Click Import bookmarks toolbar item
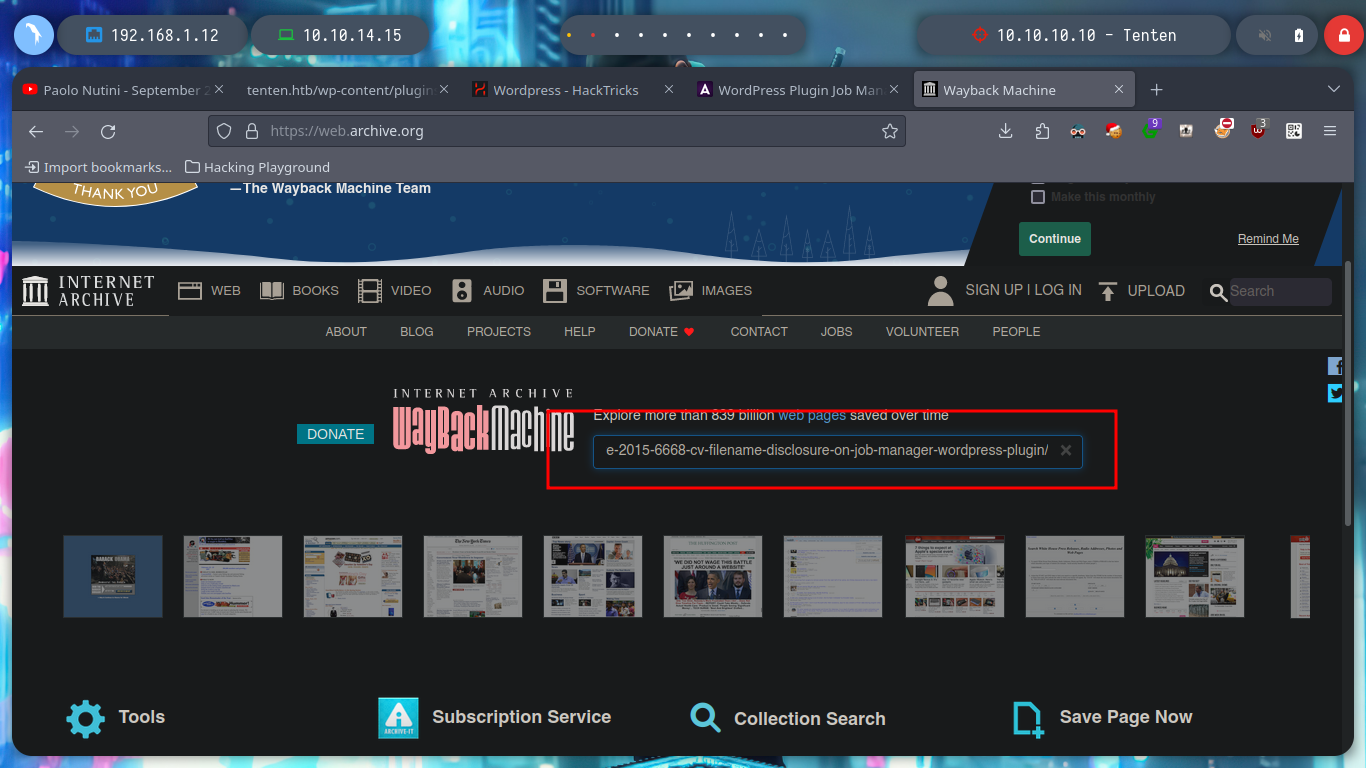 click(98, 167)
